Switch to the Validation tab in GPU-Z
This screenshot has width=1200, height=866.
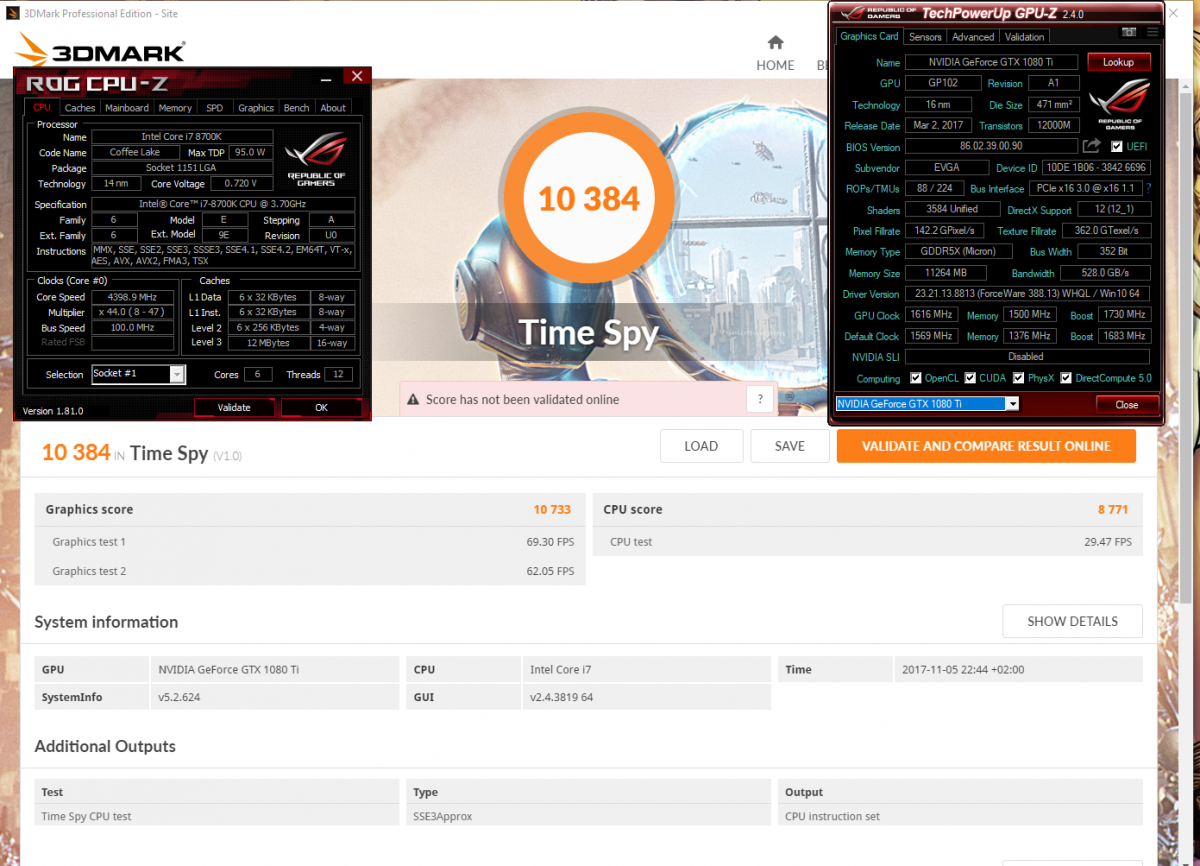1024,37
